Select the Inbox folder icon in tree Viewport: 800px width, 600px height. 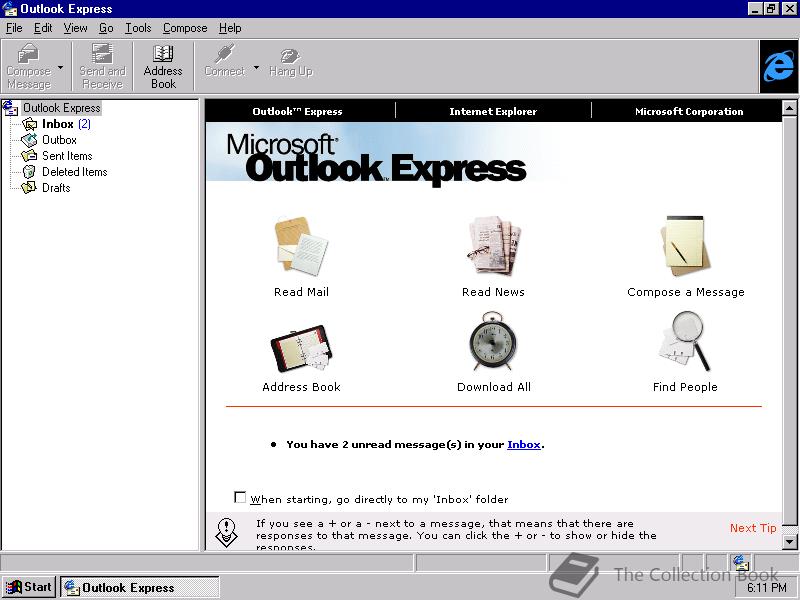click(x=30, y=124)
